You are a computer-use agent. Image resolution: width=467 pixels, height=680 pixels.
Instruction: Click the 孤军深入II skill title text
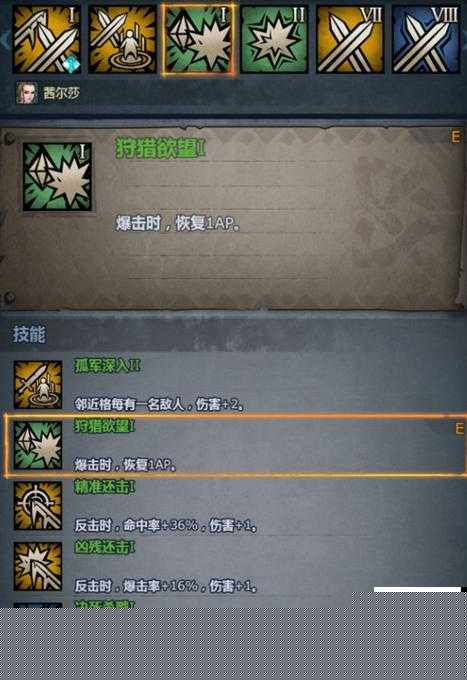(x=107, y=366)
